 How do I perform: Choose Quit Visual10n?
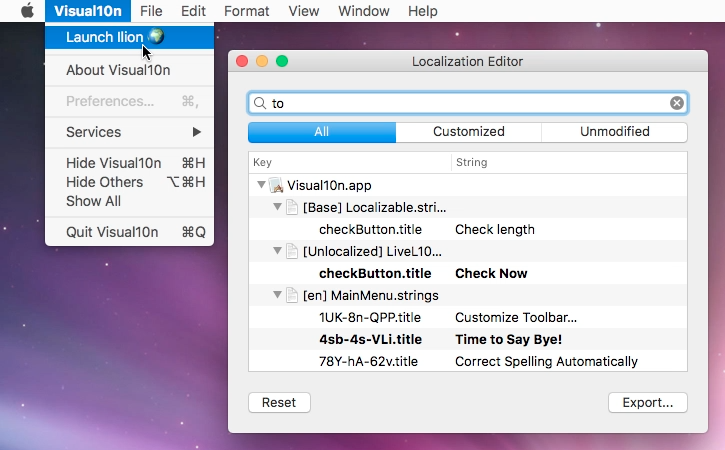pyautogui.click(x=129, y=232)
